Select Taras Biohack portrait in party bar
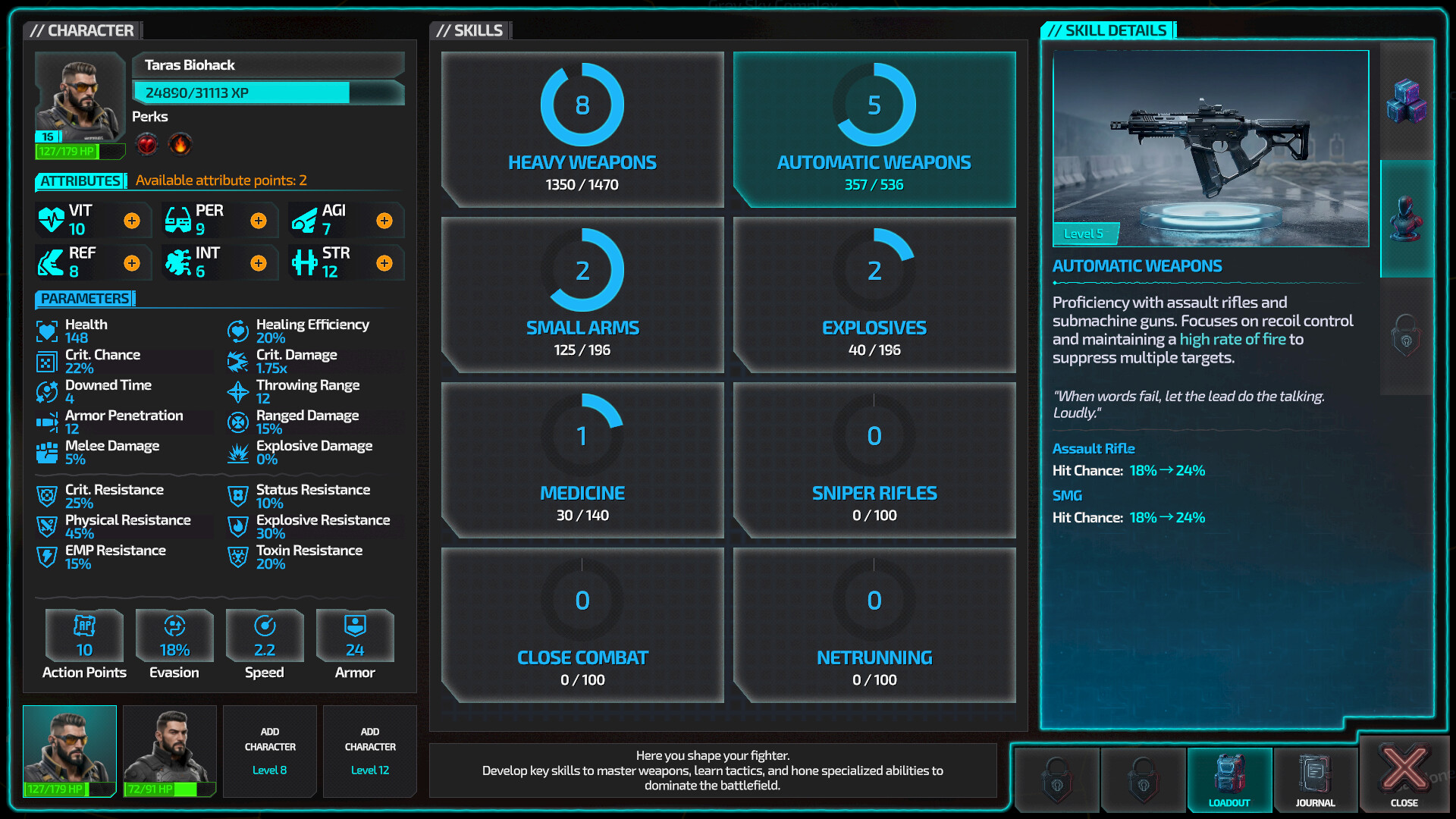Viewport: 1456px width, 819px height. [70, 751]
